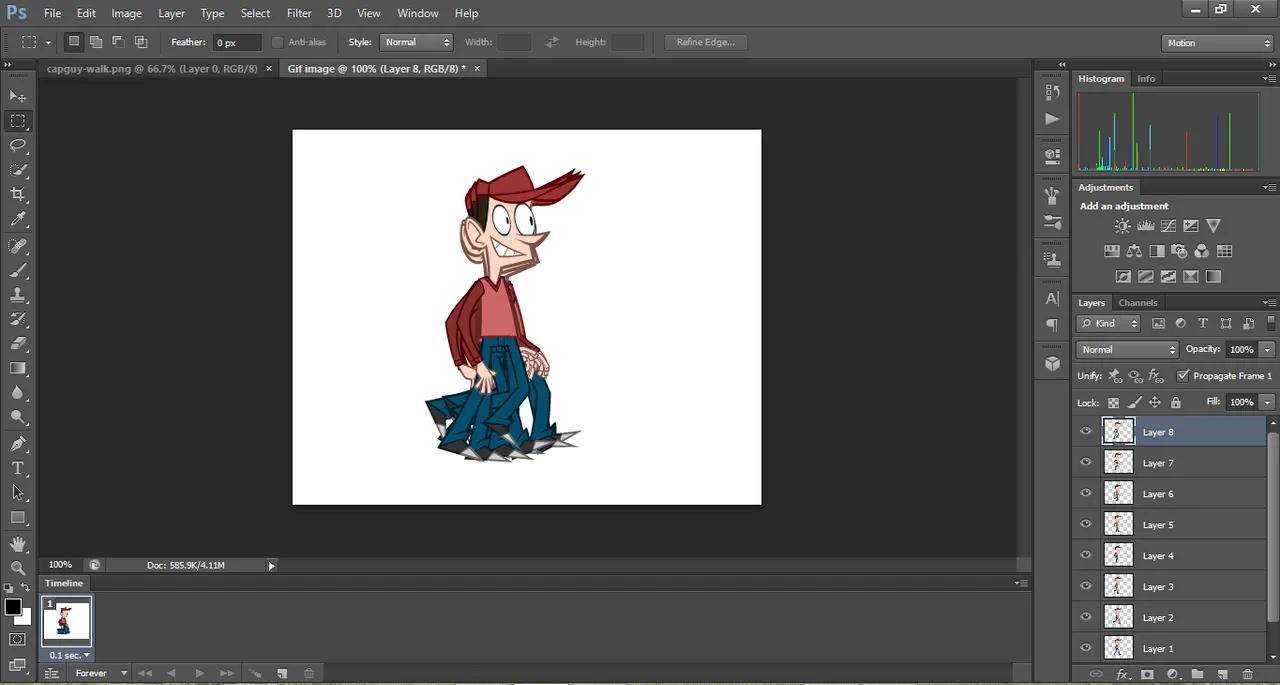This screenshot has width=1280, height=685.
Task: Add a Levels adjustment
Action: [1146, 226]
